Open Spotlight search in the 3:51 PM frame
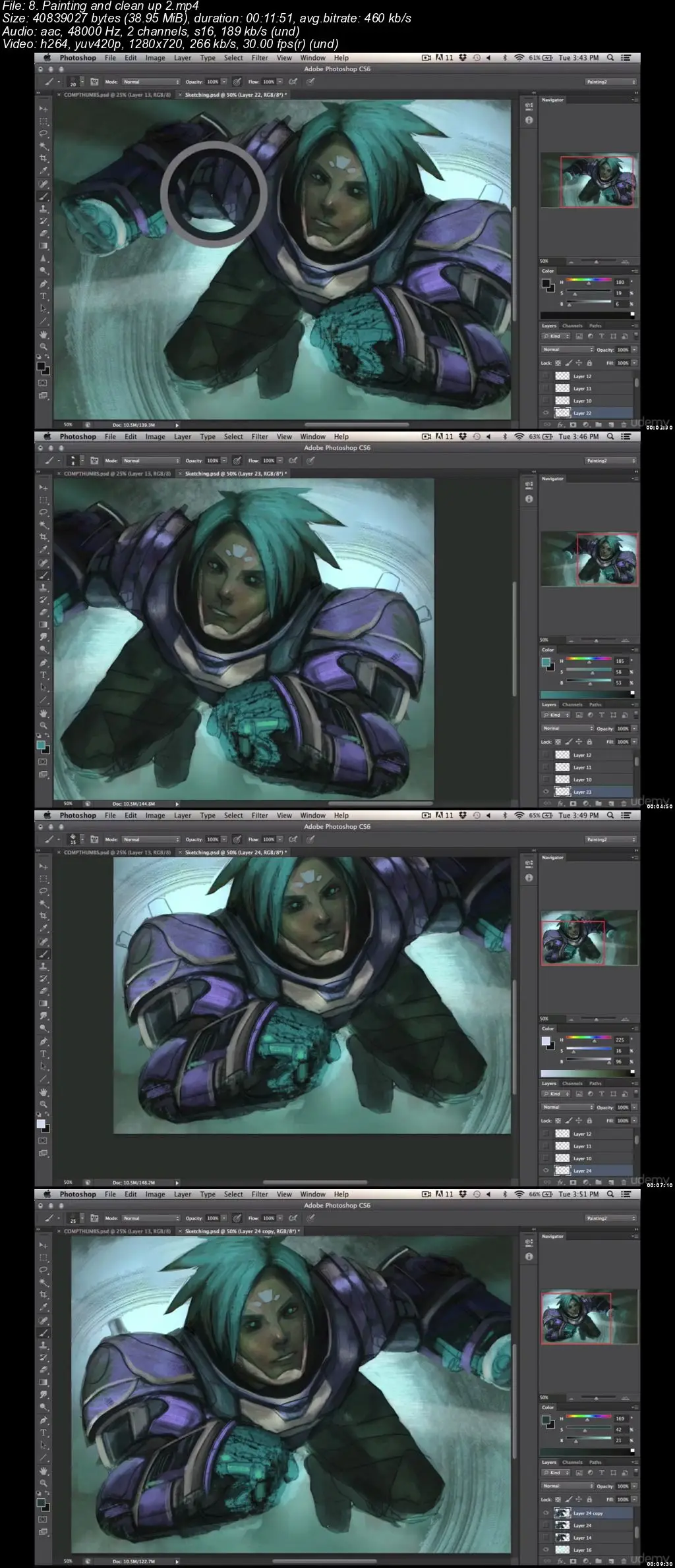Image resolution: width=675 pixels, height=1568 pixels. click(610, 1194)
